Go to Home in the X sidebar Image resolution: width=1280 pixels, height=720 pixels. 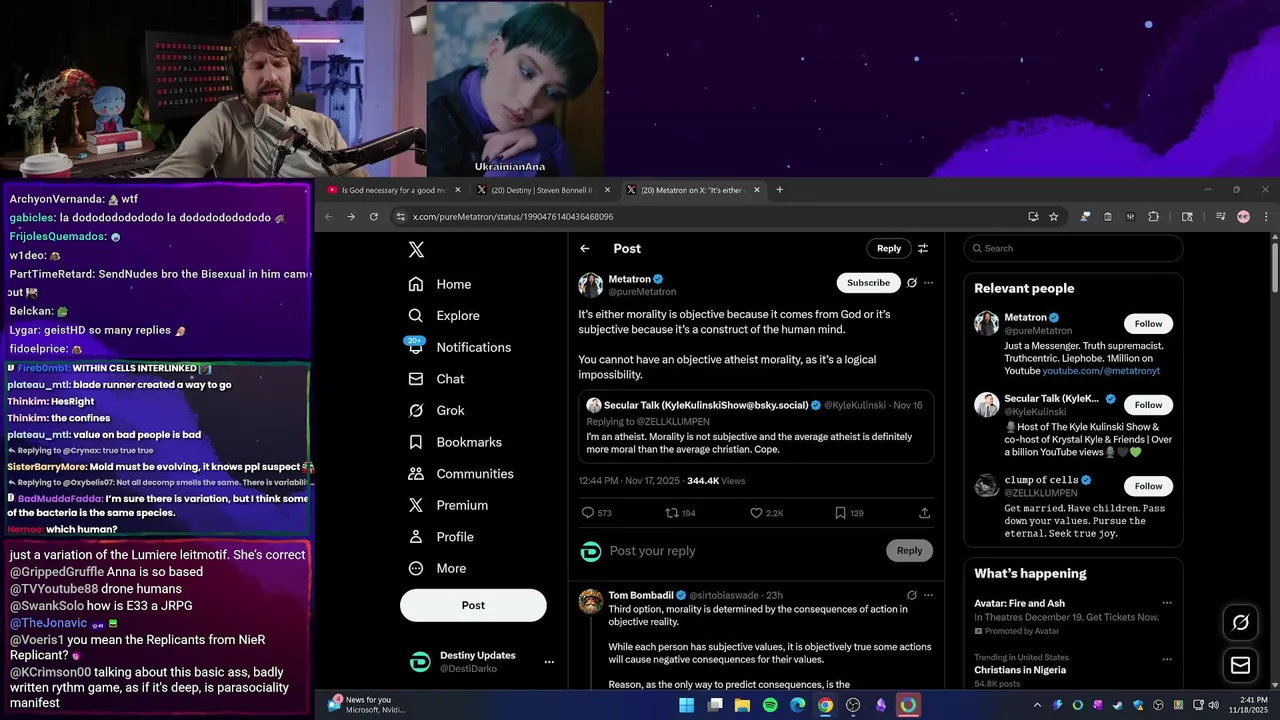click(440, 284)
